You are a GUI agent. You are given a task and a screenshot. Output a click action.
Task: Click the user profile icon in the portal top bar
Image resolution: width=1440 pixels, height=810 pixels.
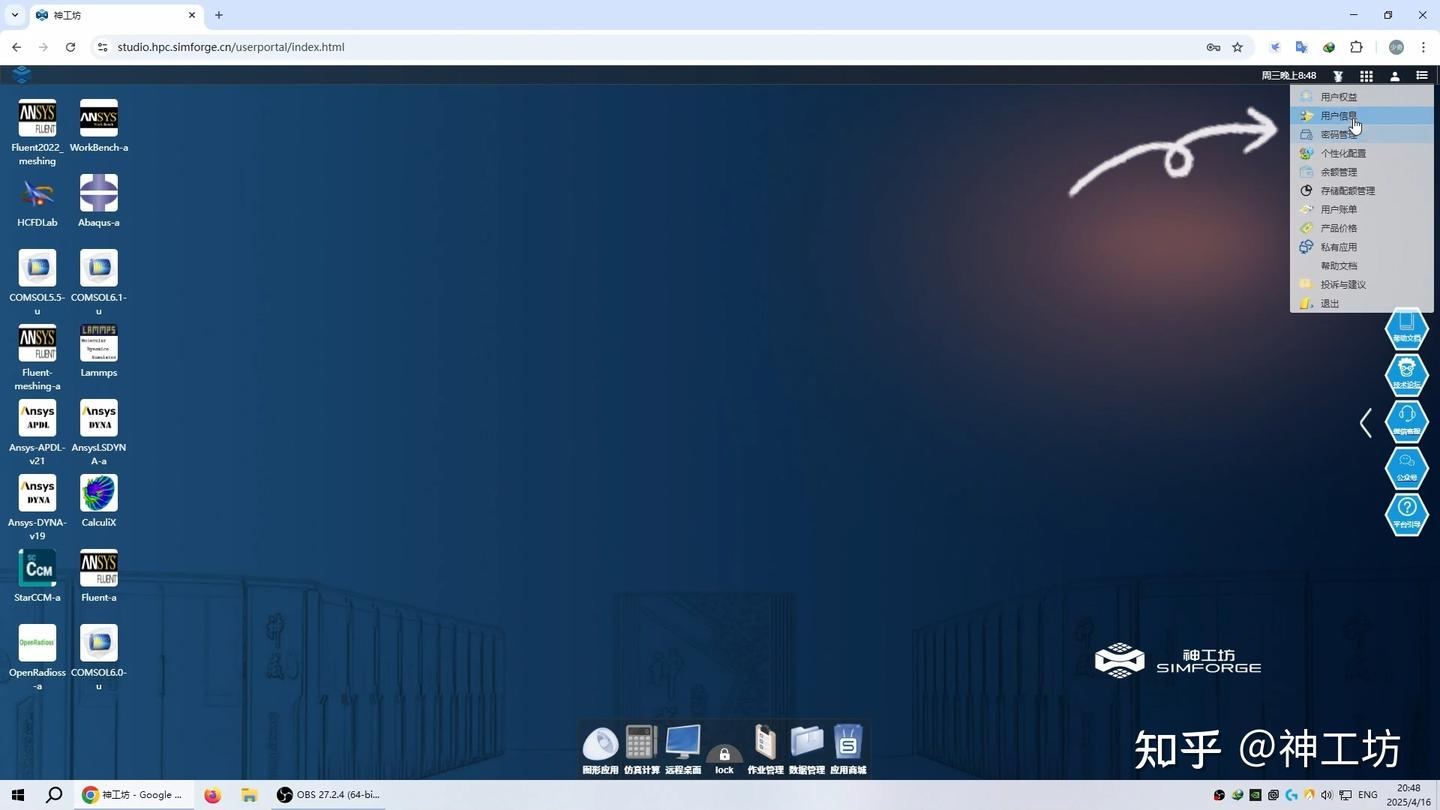(1395, 76)
